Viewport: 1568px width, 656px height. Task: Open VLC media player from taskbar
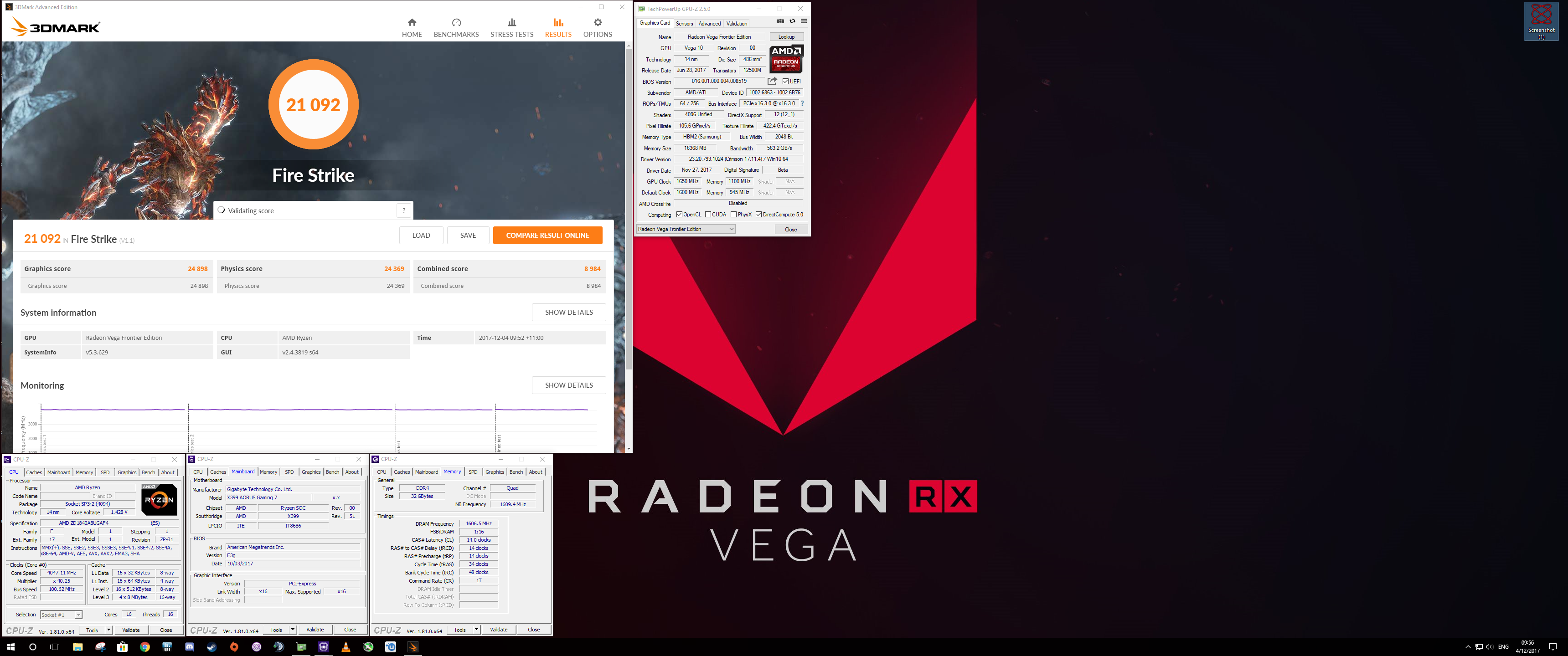click(346, 647)
